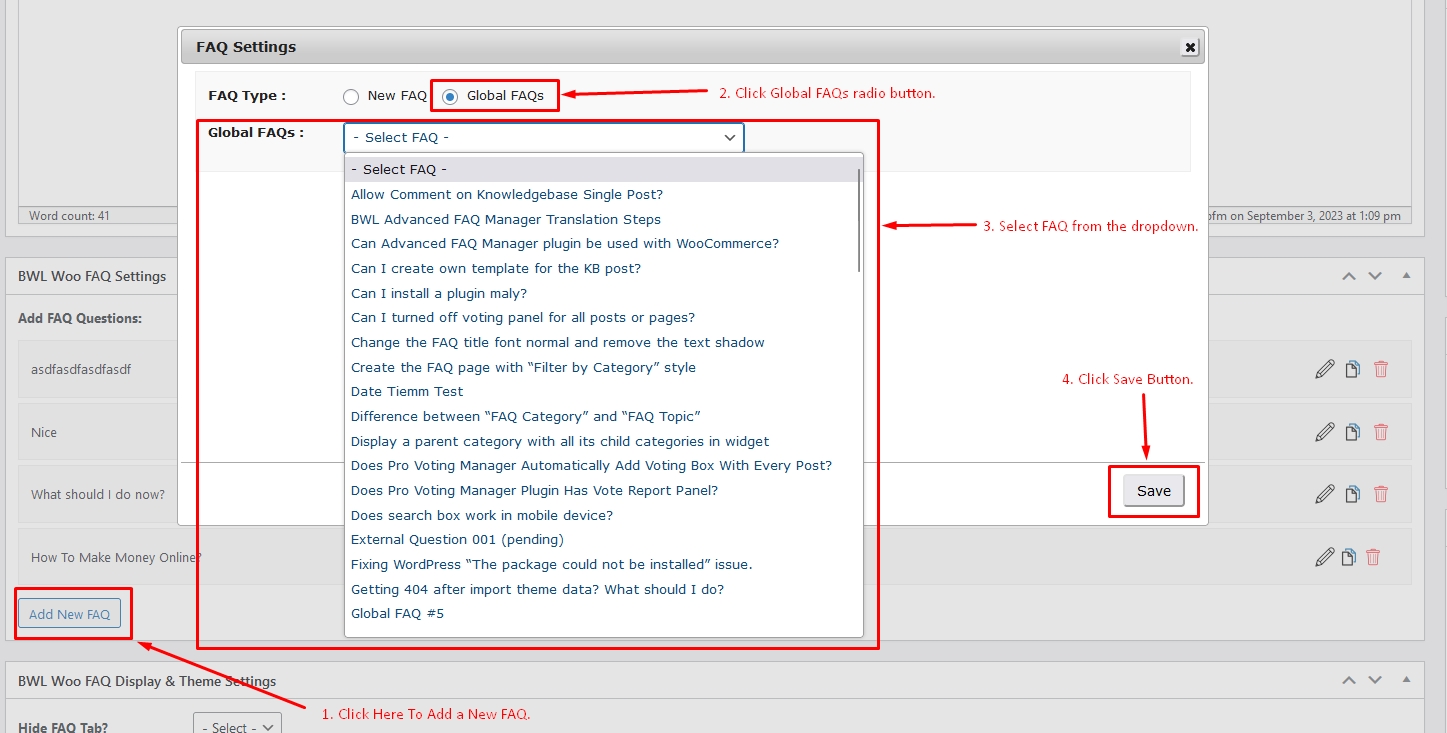Delete the "Nice" FAQ using its trash icon
The width and height of the screenshot is (1447, 733).
click(1381, 431)
